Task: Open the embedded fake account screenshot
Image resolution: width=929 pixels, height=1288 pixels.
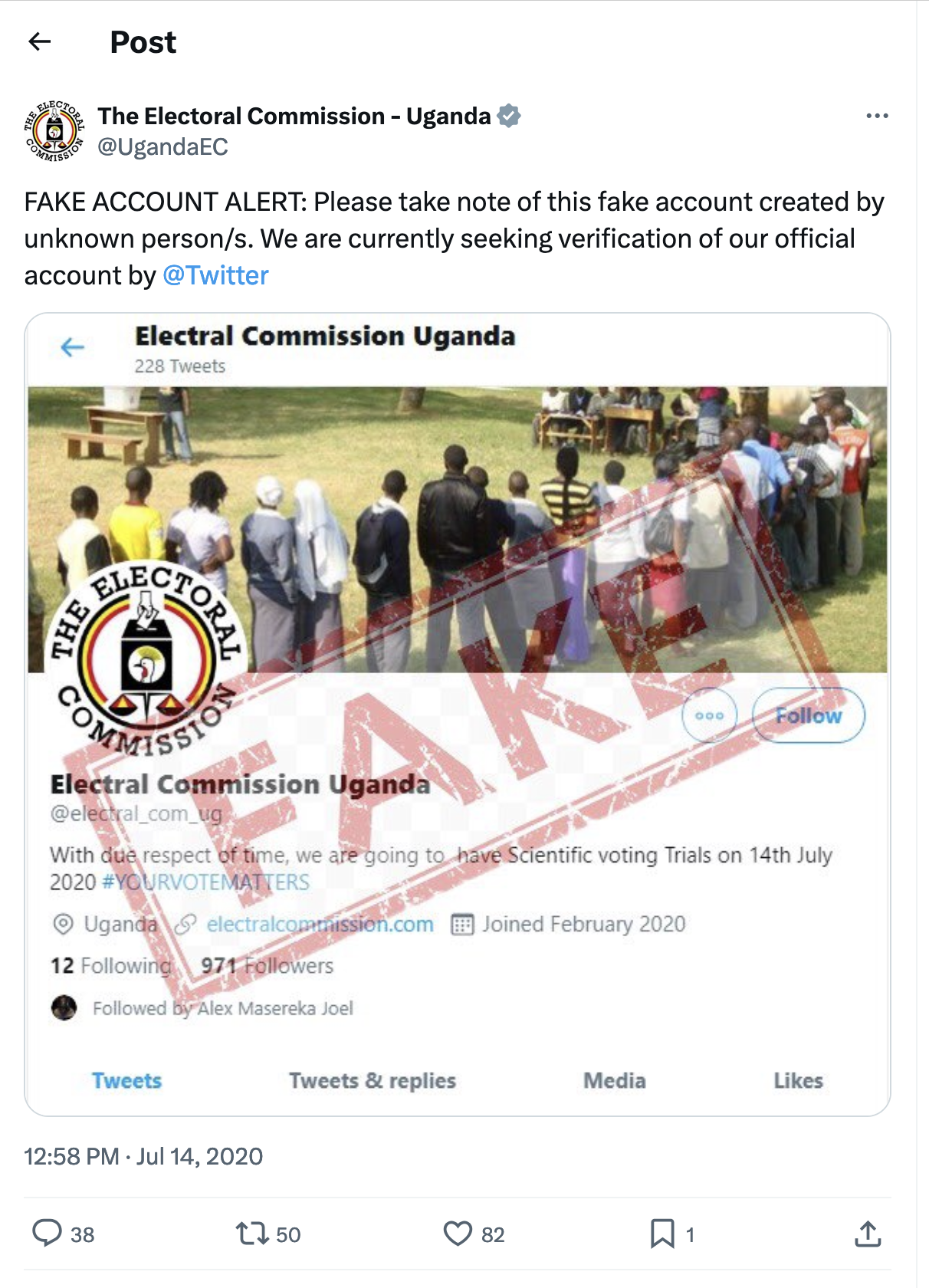Action: [458, 714]
